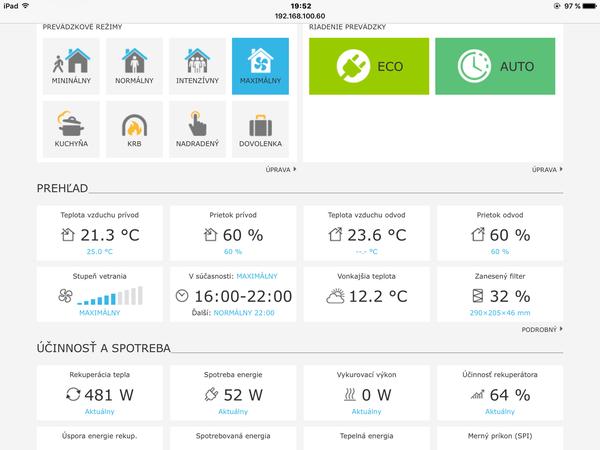Click Aktuálny under Spotreba energie
The image size is (600, 450).
click(x=233, y=411)
